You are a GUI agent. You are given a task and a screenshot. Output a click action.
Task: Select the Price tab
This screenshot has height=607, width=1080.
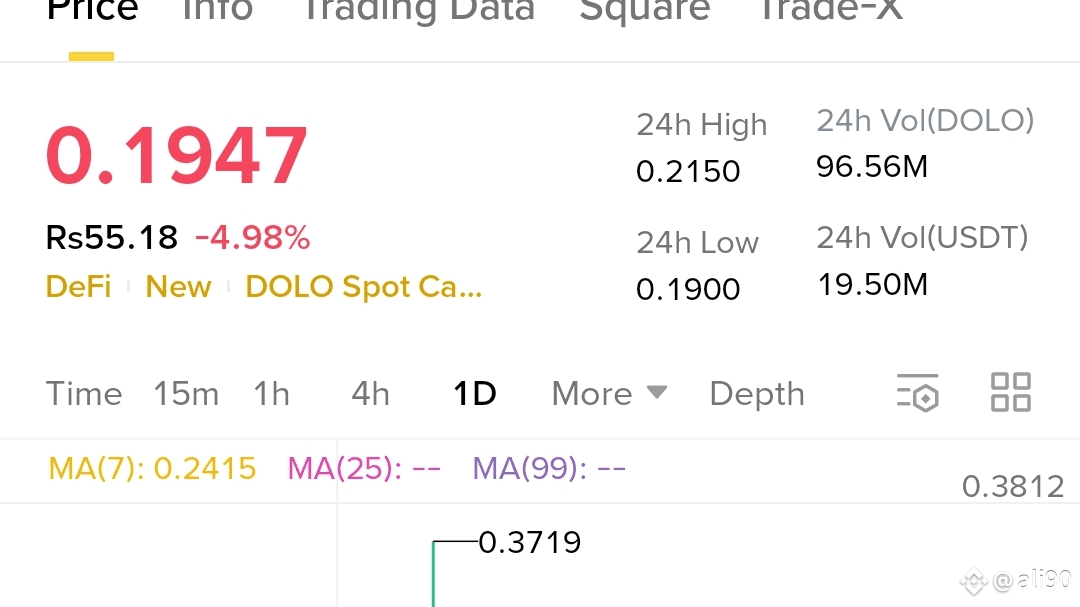click(x=92, y=10)
